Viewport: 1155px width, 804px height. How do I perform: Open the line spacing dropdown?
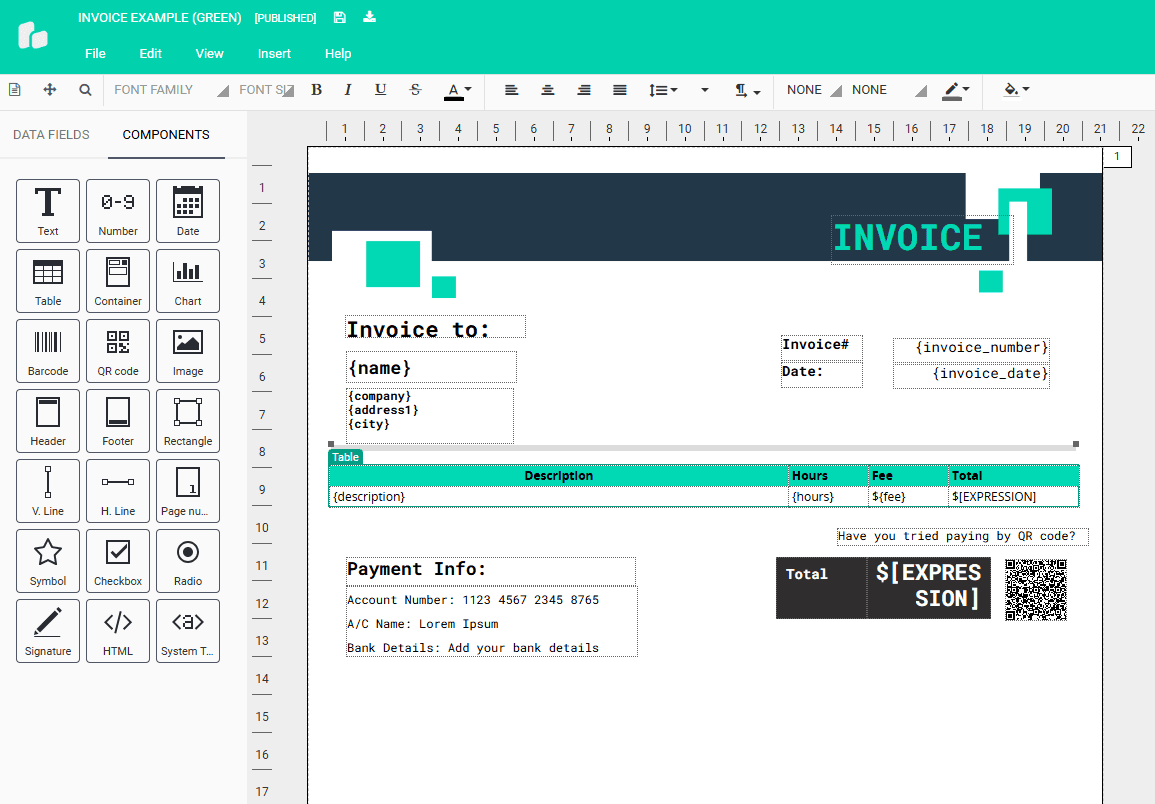click(663, 89)
